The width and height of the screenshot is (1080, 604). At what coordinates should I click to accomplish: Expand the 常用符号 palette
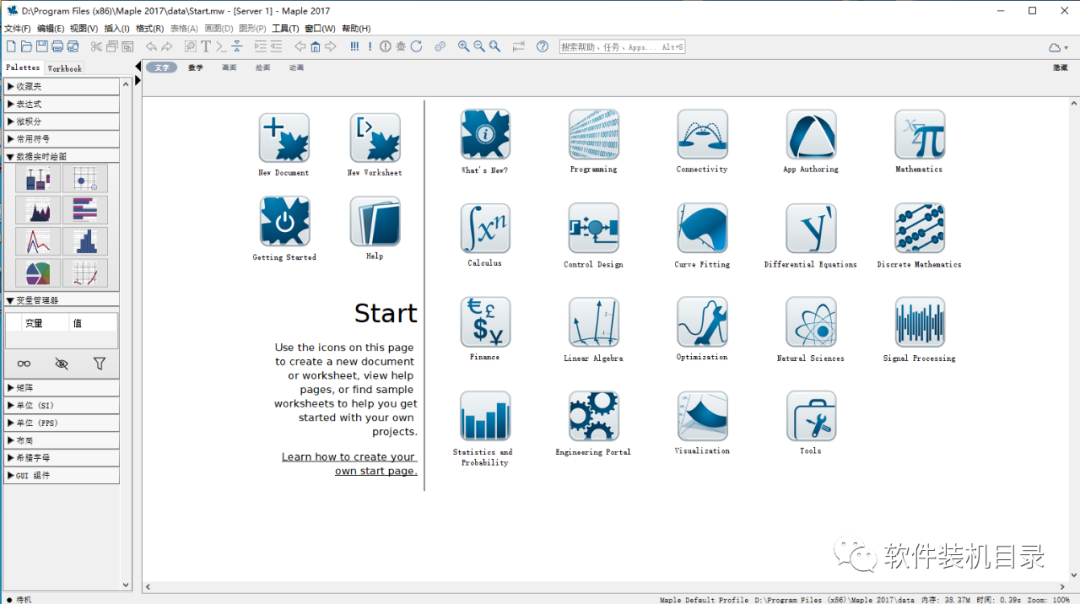[x=62, y=139]
